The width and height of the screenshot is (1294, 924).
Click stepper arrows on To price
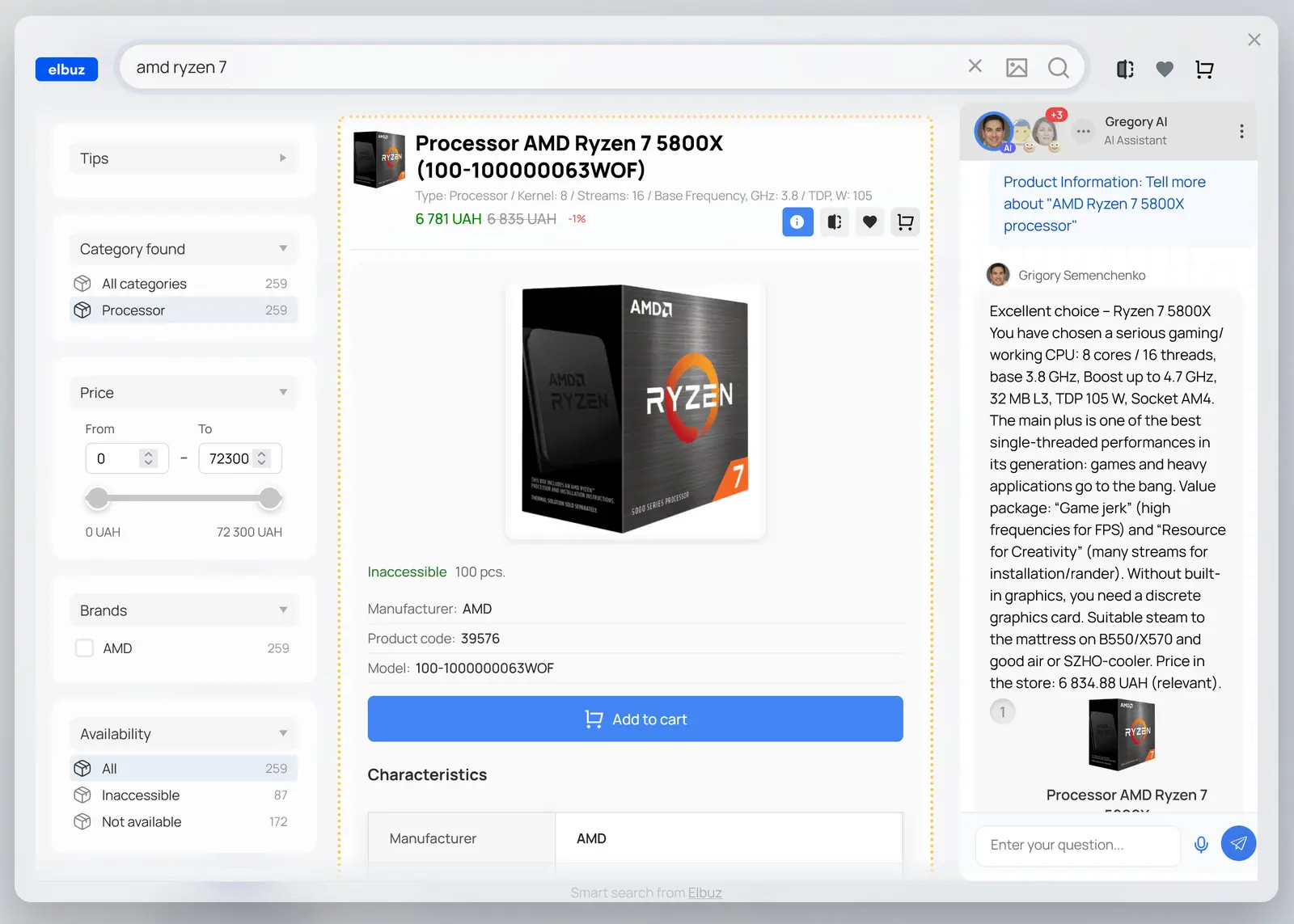pyautogui.click(x=261, y=458)
